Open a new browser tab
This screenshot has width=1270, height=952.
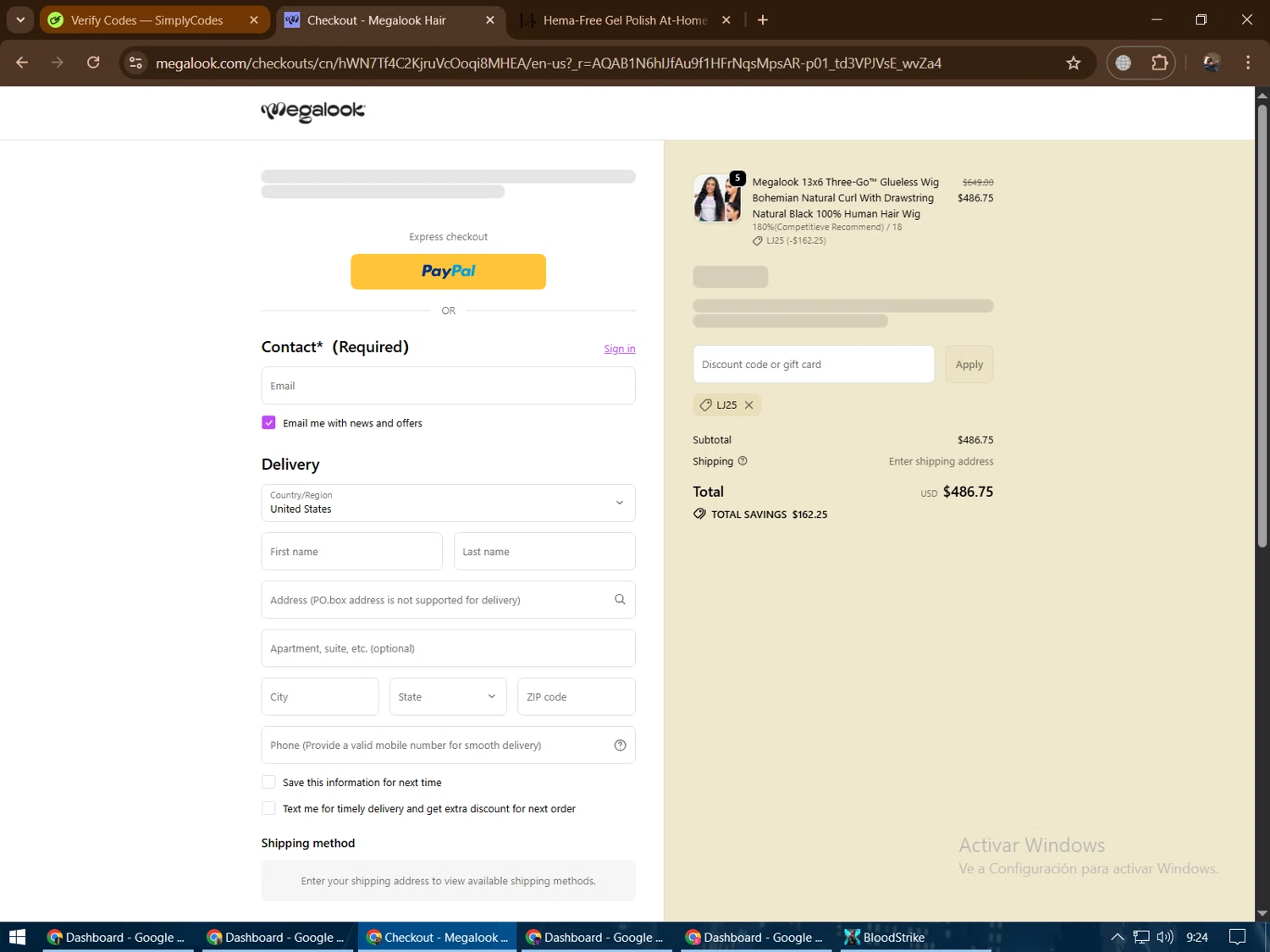pyautogui.click(x=763, y=19)
